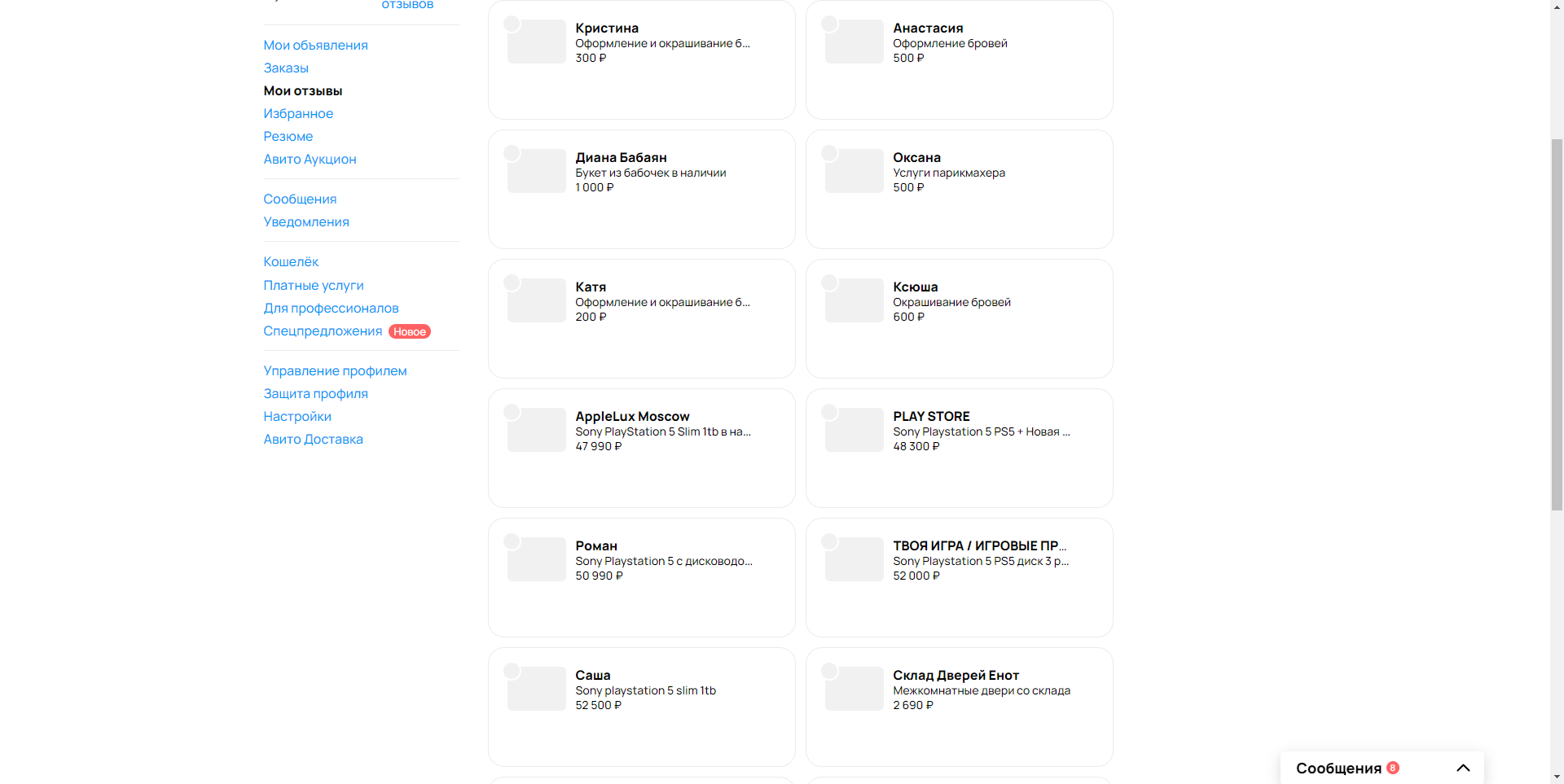Open Для профессионалов section
Image resolution: width=1564 pixels, height=784 pixels.
click(x=331, y=308)
